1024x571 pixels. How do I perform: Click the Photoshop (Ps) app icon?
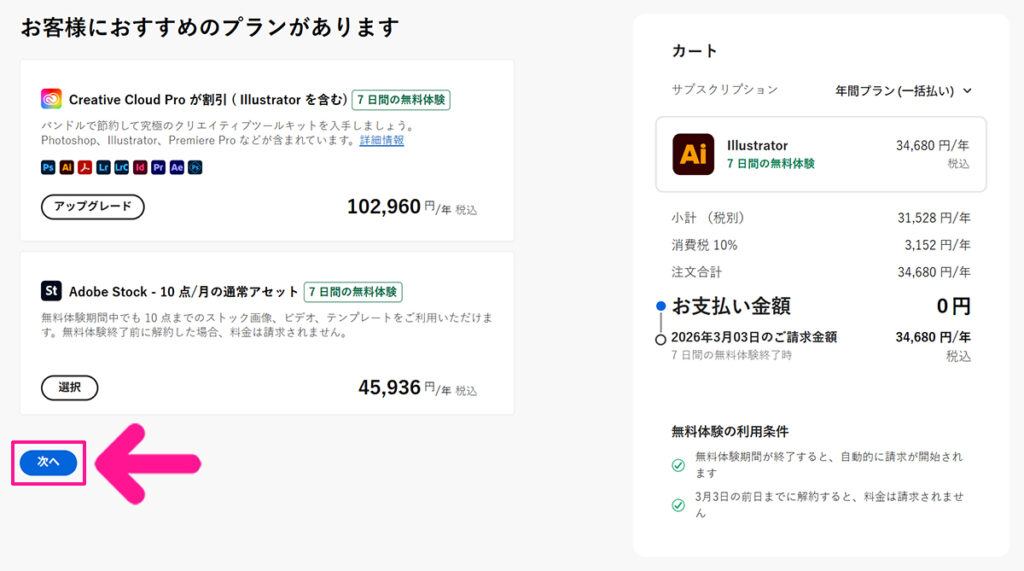point(48,167)
